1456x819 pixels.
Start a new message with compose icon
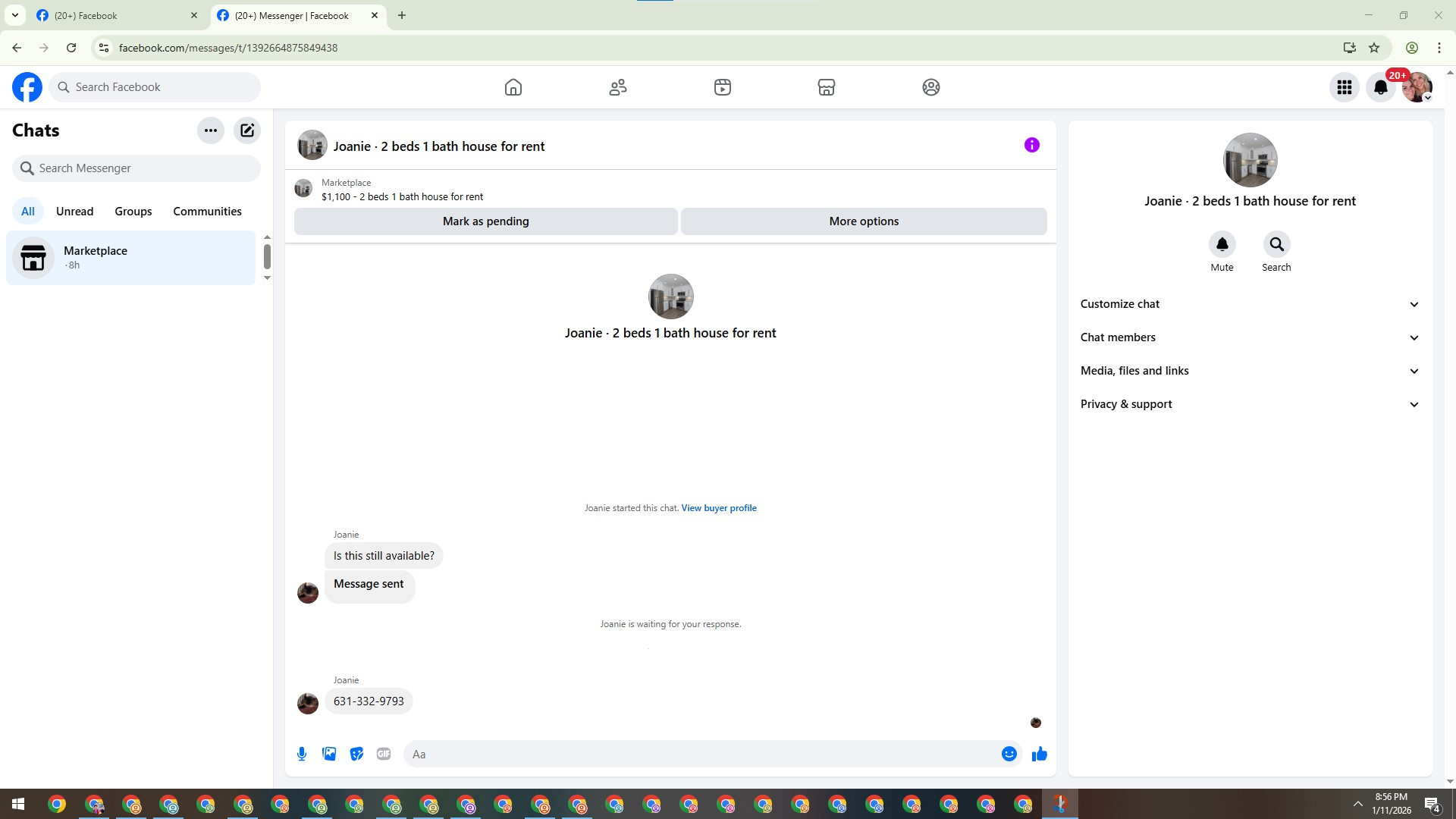[x=247, y=130]
